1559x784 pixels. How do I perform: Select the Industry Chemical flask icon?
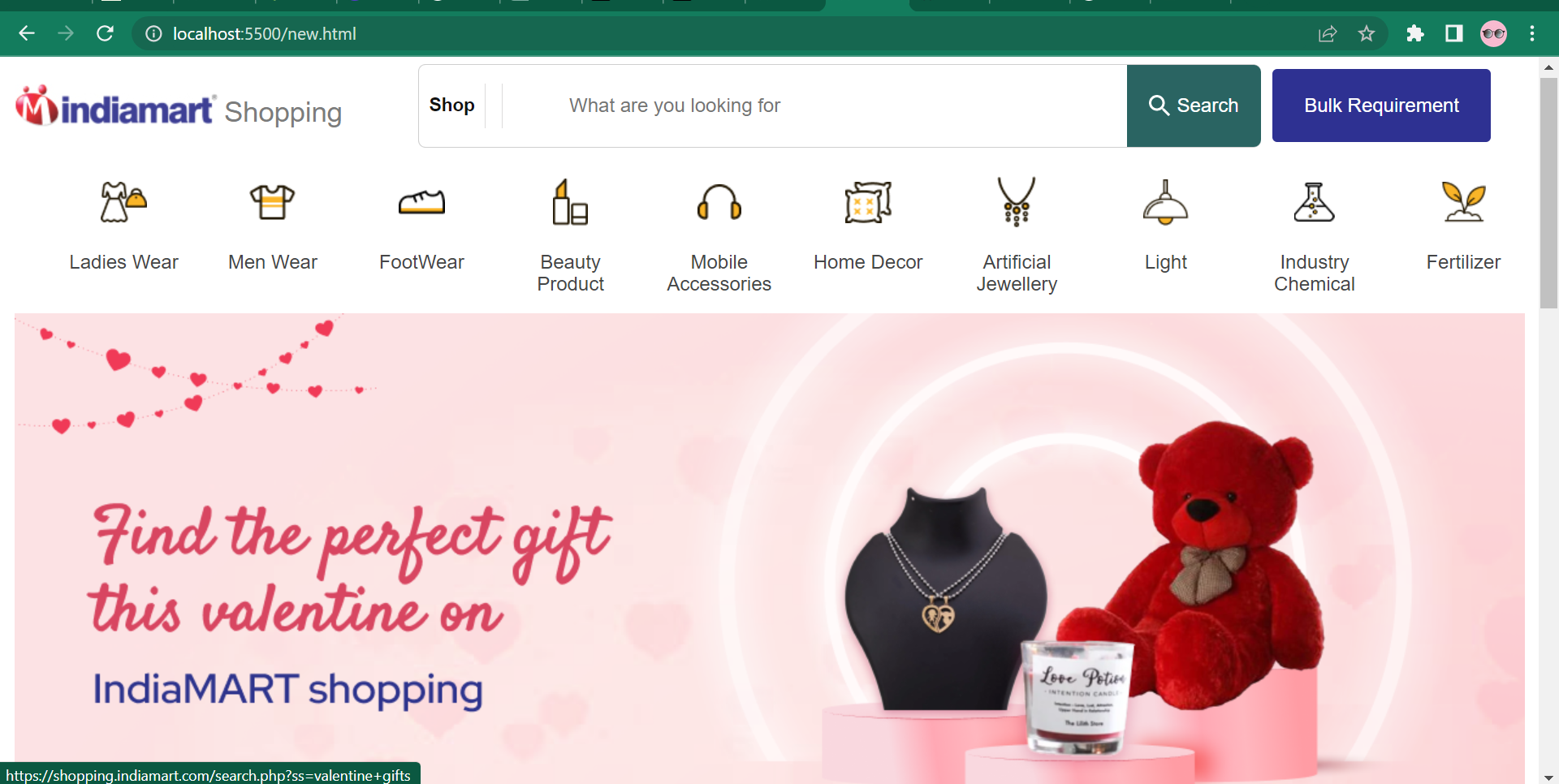[1314, 202]
